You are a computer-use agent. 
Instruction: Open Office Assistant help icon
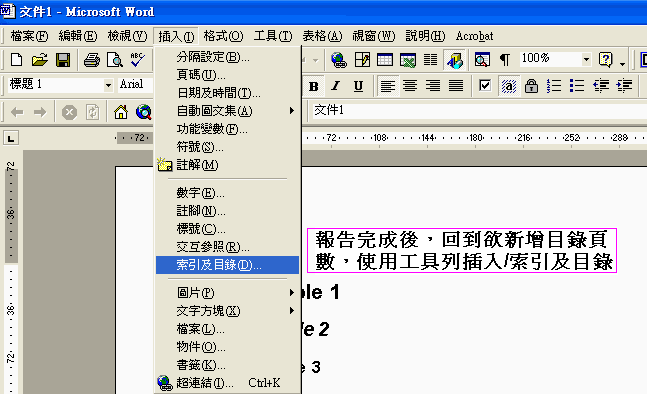click(605, 60)
